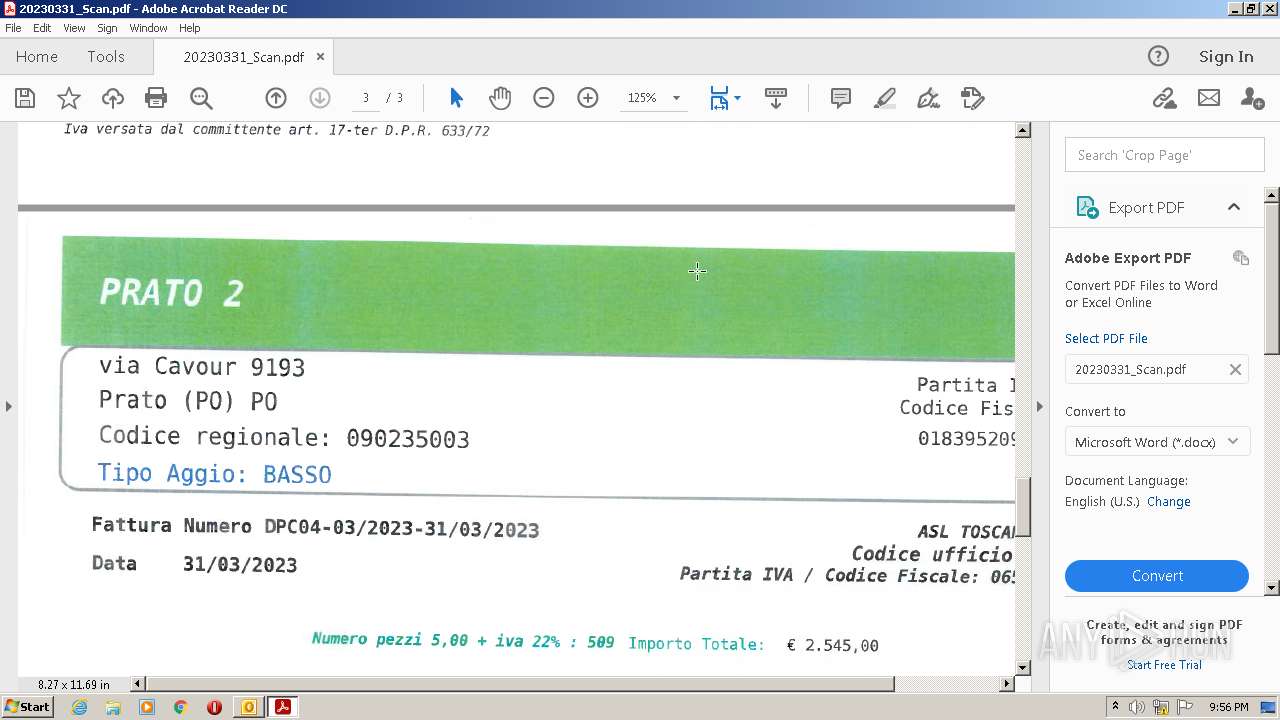1280x720 pixels.
Task: Open the Edit menu
Action: (x=42, y=28)
